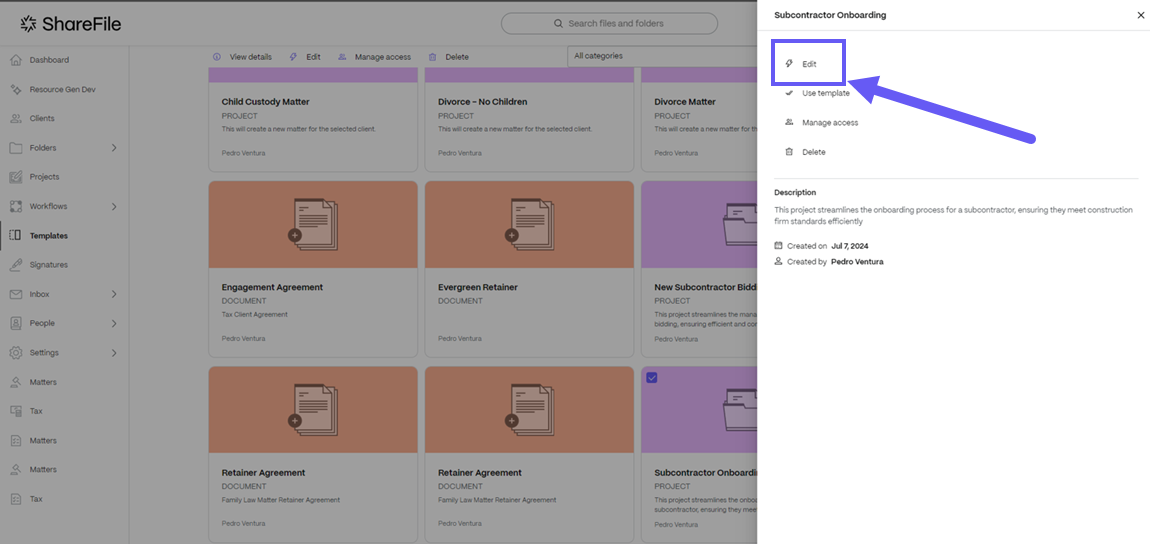
Task: Open Signatures pen icon in sidebar
Action: click(16, 265)
